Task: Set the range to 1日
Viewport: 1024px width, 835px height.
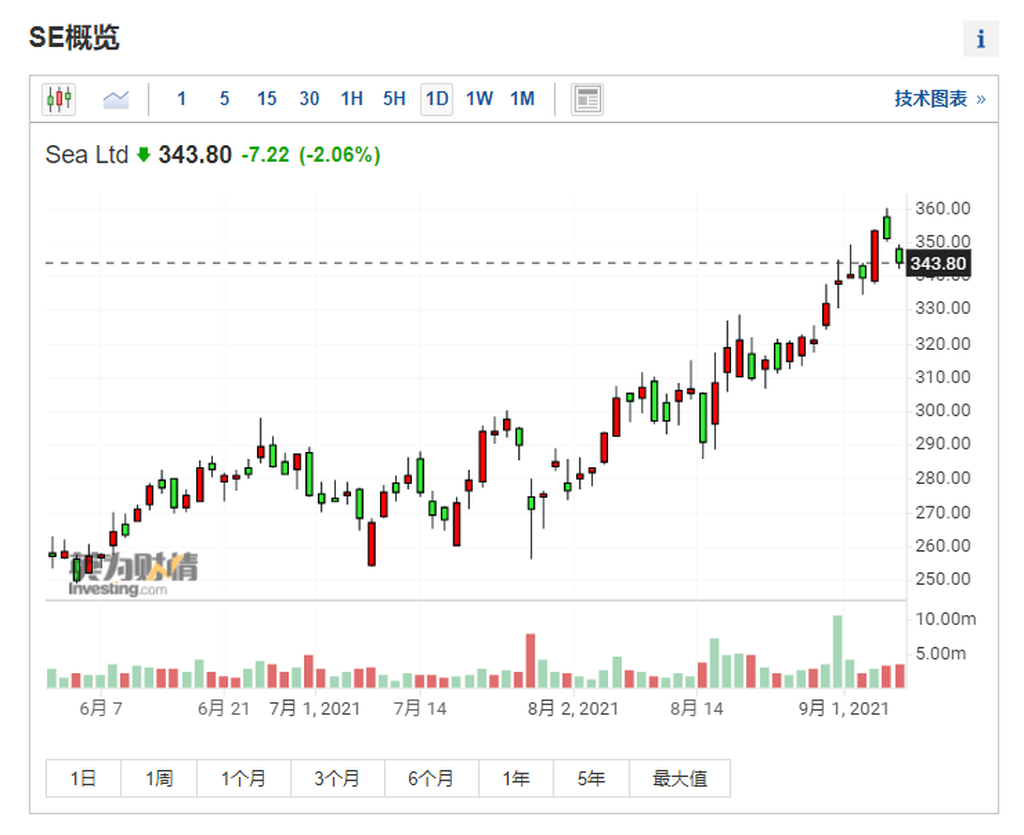Action: click(83, 778)
